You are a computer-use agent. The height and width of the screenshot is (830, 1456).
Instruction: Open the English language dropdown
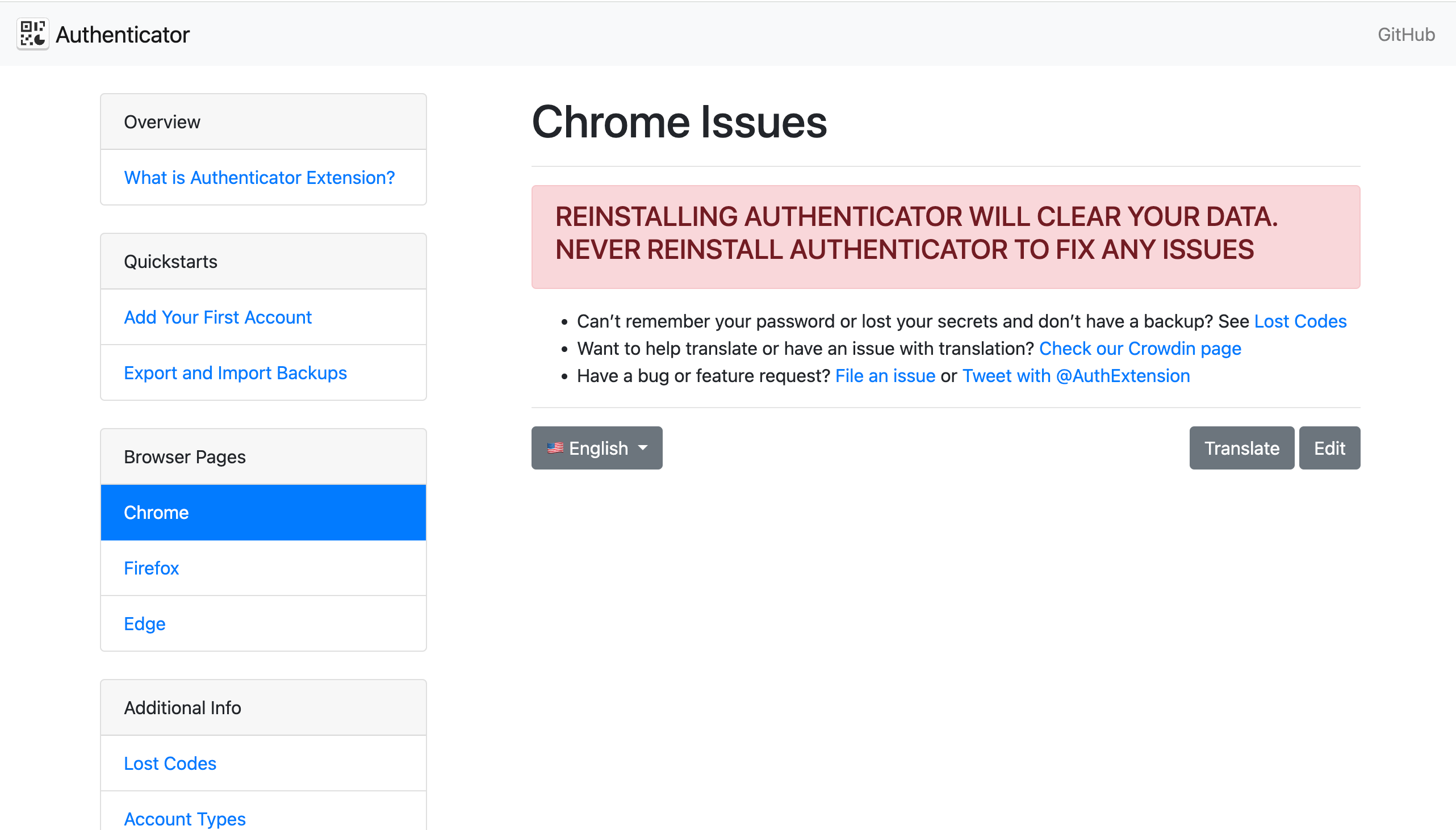[x=596, y=448]
